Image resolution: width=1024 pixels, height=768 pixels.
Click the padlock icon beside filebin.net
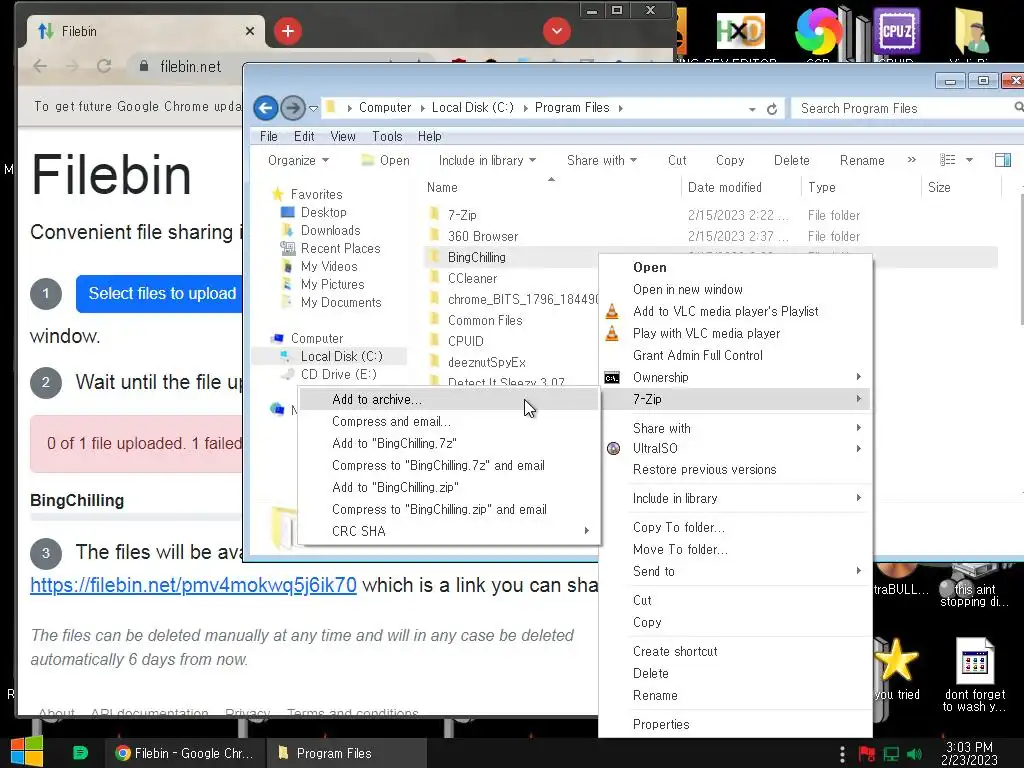pos(144,66)
